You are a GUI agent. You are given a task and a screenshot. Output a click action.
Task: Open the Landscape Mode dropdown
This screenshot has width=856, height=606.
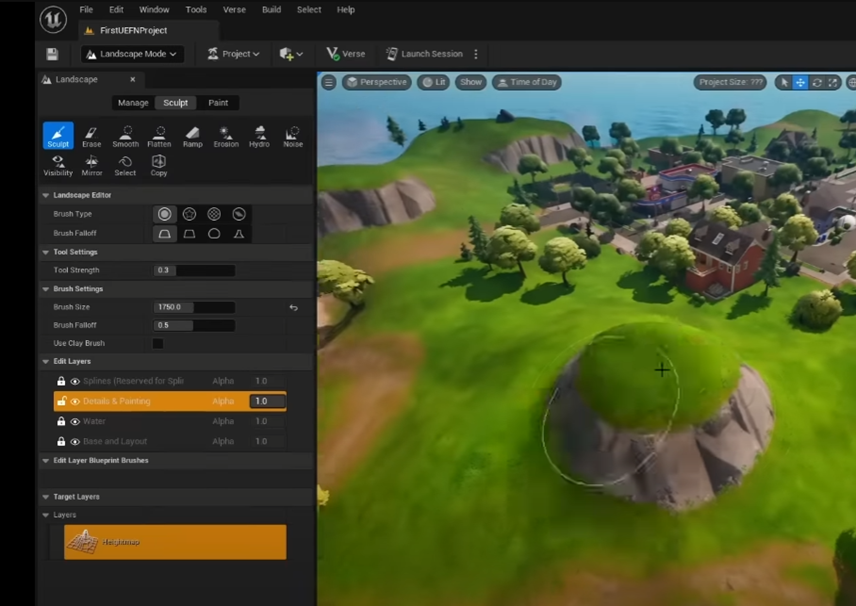tap(132, 54)
